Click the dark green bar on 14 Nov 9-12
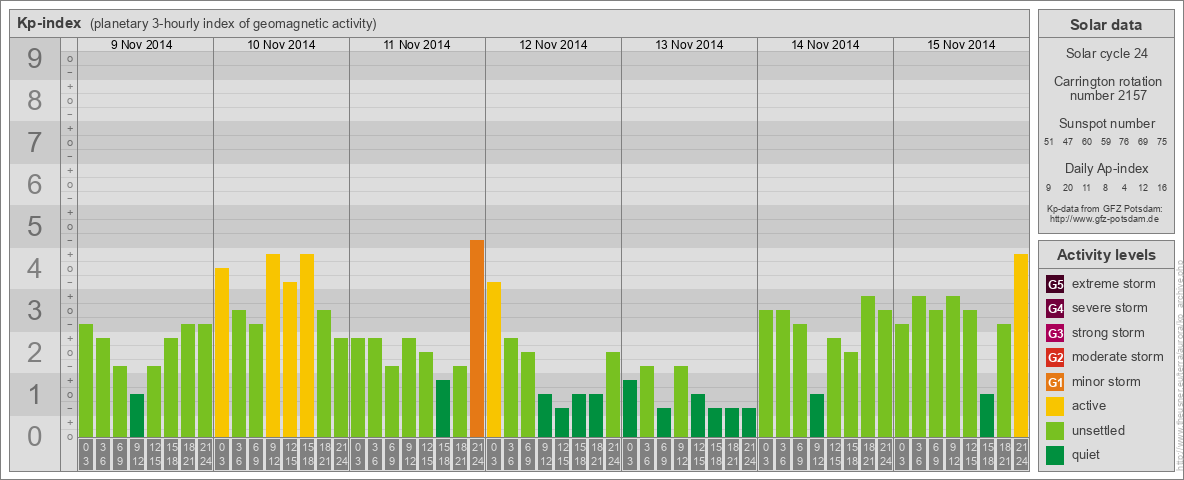The image size is (1184, 480). coord(817,416)
